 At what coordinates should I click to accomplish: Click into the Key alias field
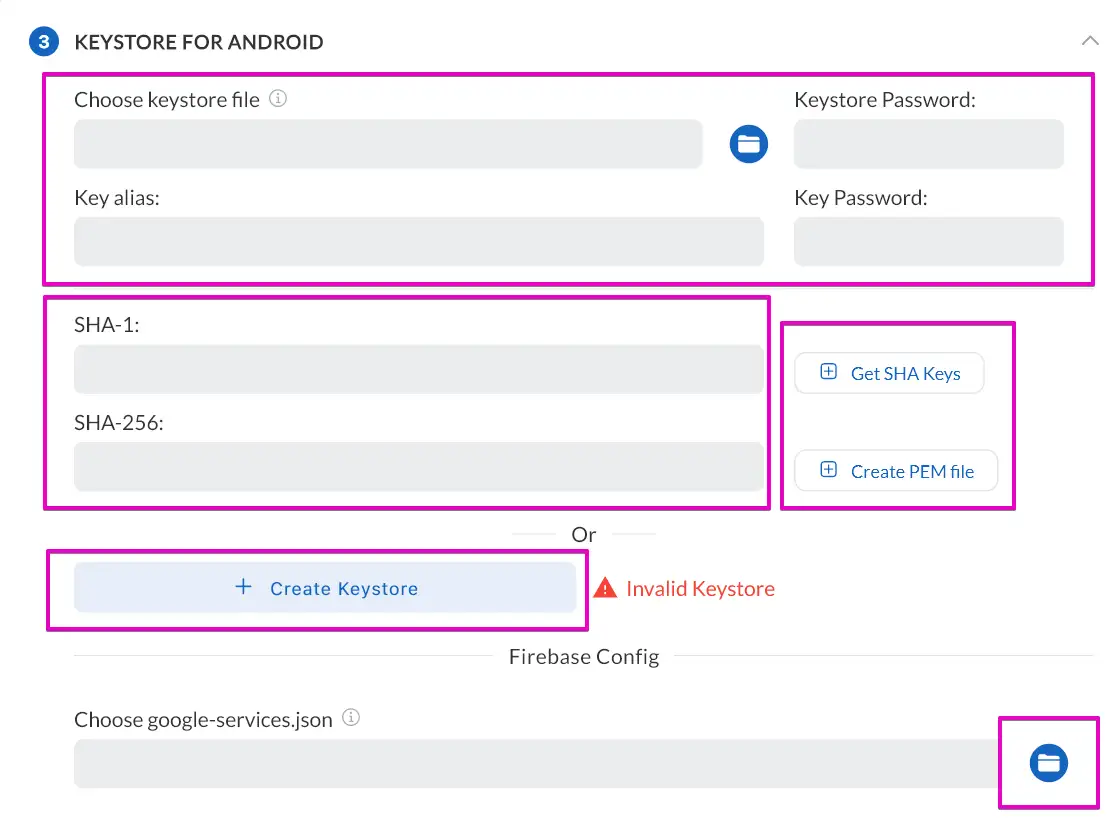[x=418, y=242]
